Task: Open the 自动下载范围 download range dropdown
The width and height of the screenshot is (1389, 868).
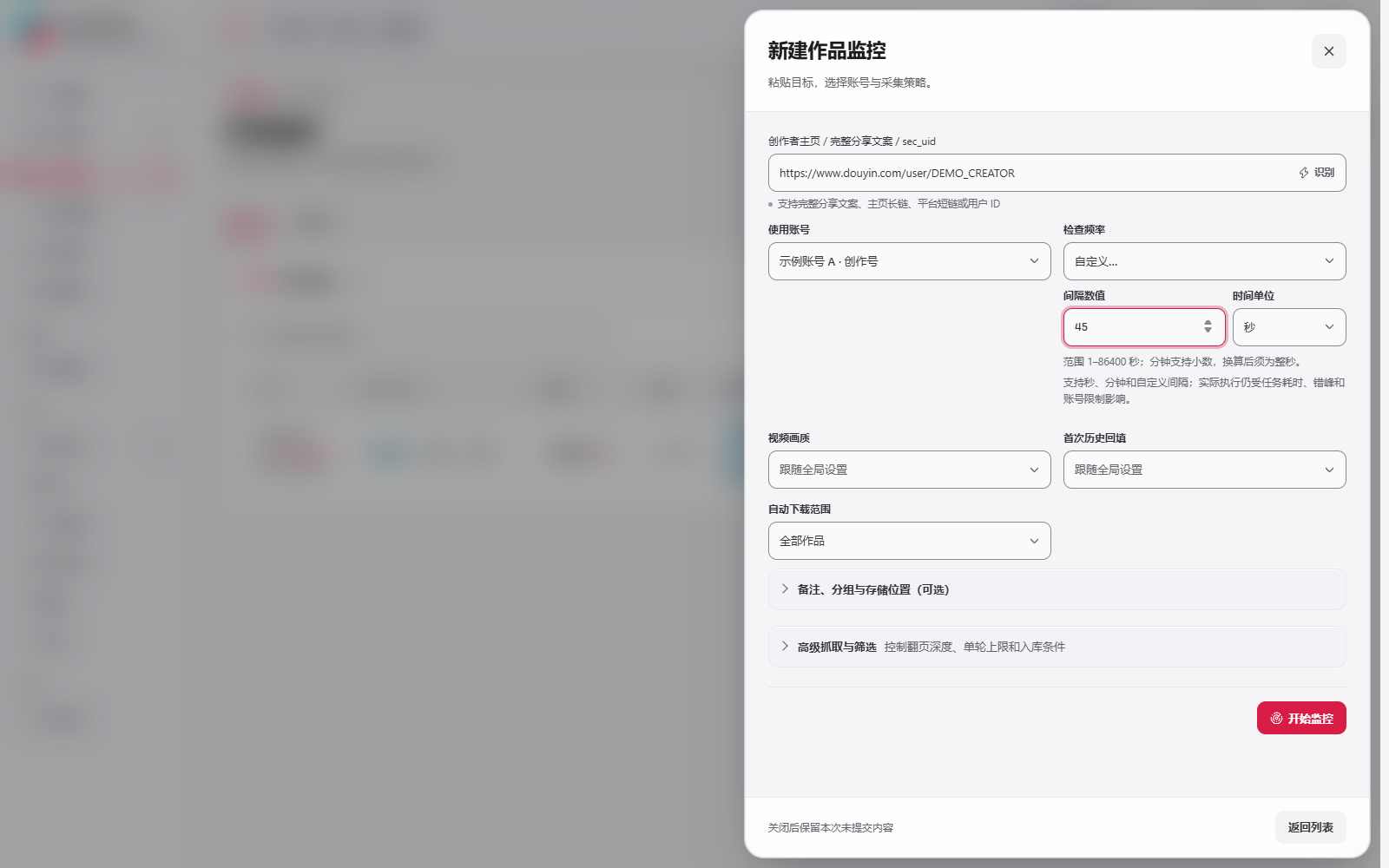Action: 909,541
